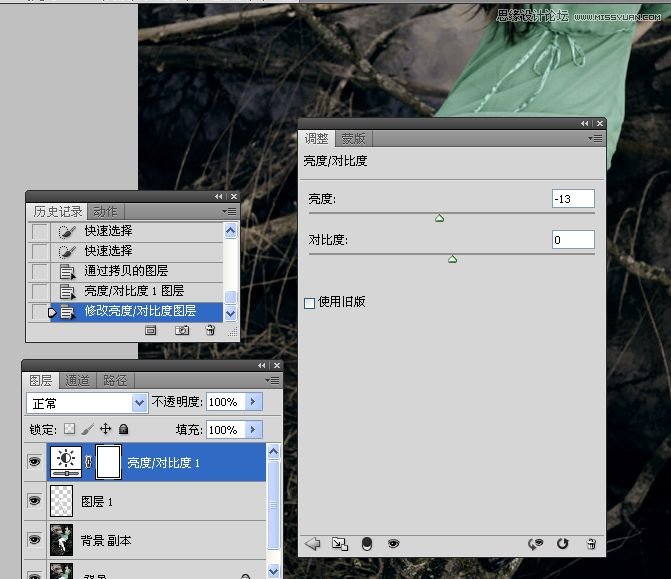The height and width of the screenshot is (579, 671).
Task: Reset adjustment to defaults icon
Action: (x=563, y=544)
